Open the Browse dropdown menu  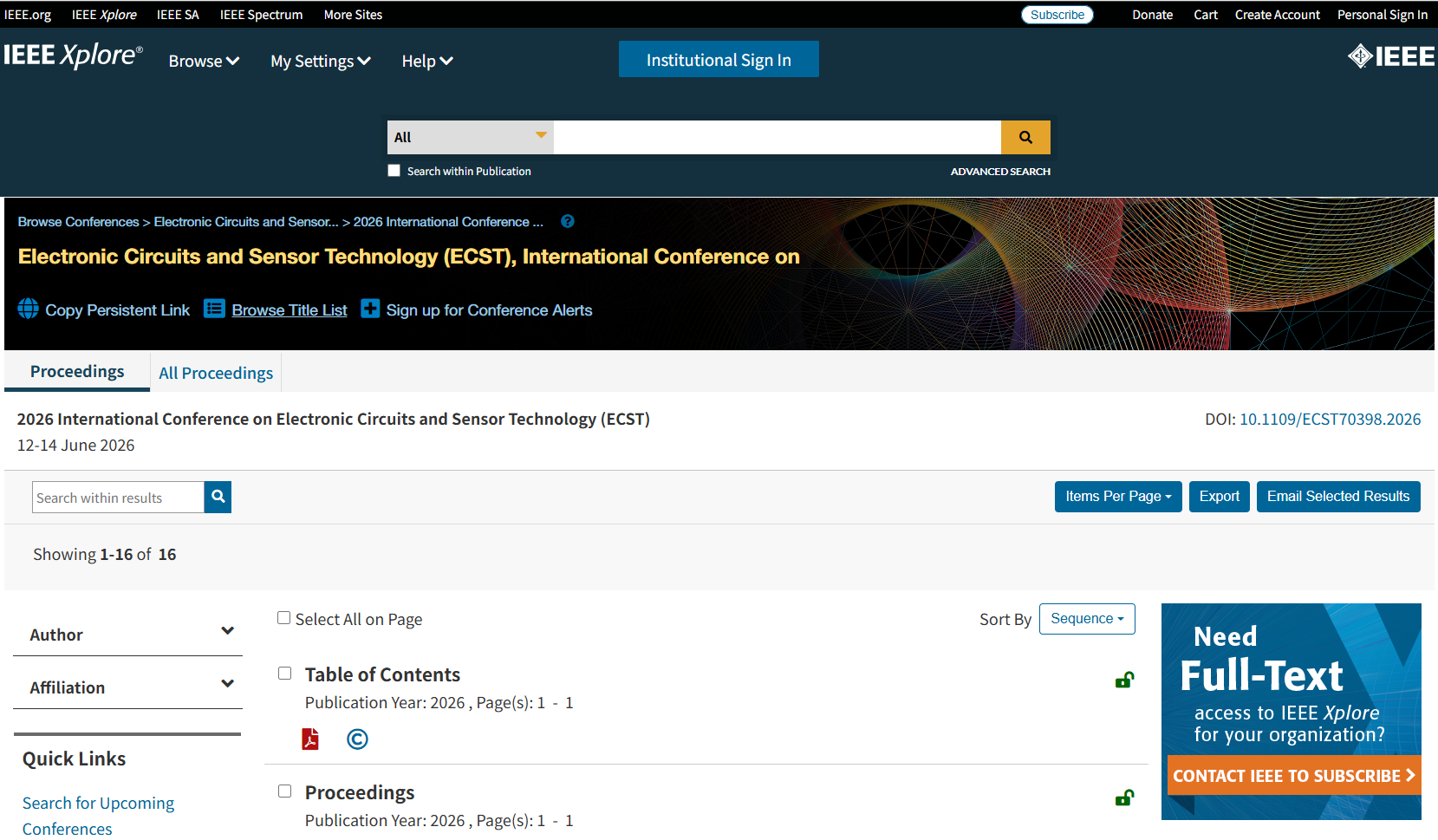(x=204, y=61)
